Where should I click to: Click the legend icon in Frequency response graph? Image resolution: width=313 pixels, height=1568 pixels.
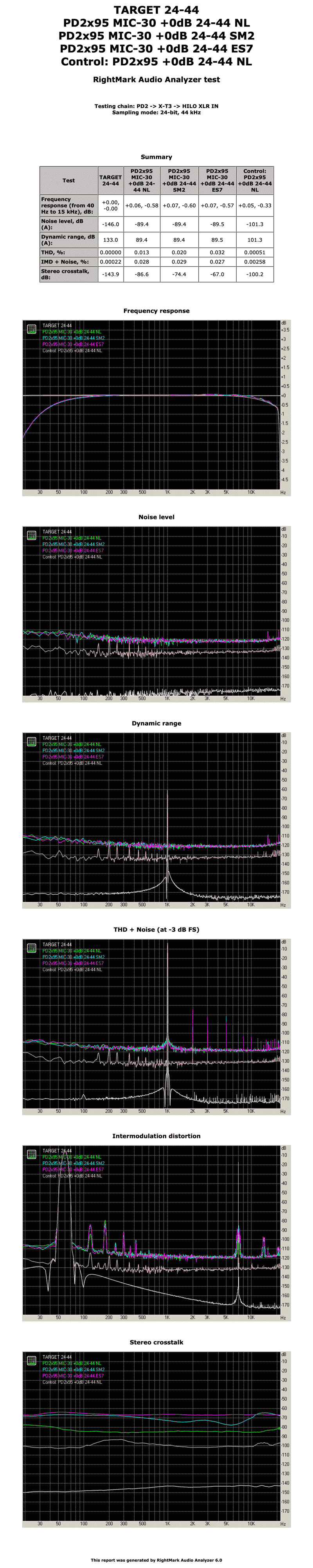tap(32, 329)
